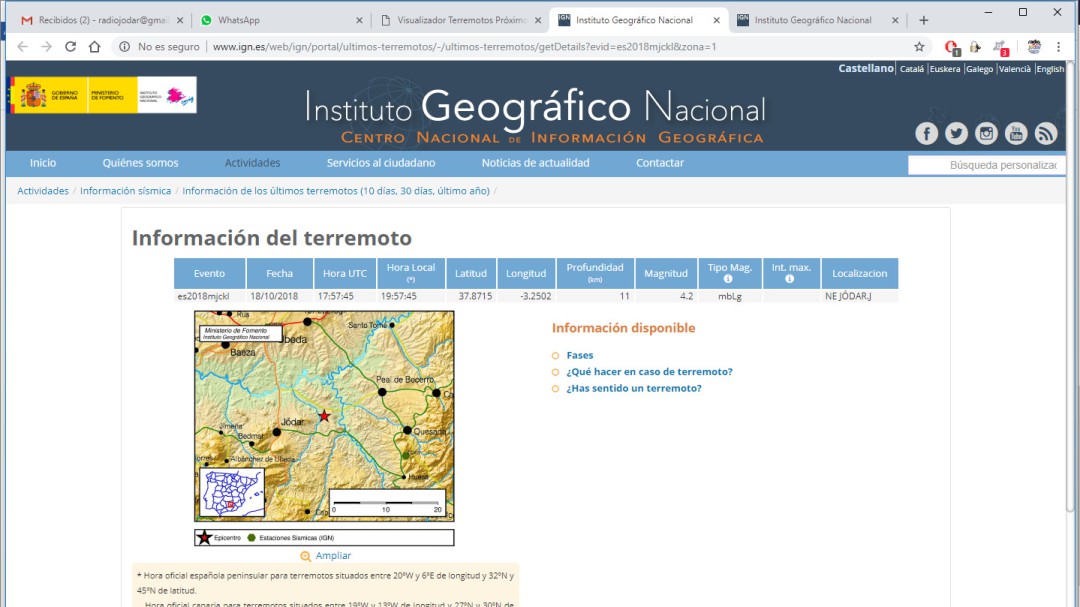
Task: Close the 'Visualizador Terremotos' tab
Action: [537, 21]
